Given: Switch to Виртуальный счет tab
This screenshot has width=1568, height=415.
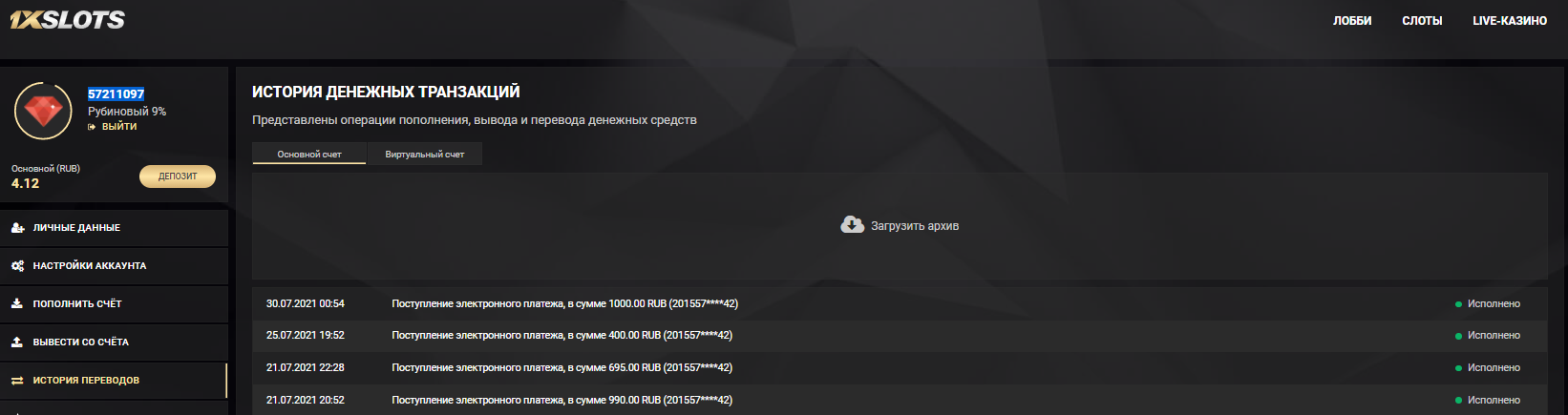Looking at the screenshot, I should coord(425,155).
